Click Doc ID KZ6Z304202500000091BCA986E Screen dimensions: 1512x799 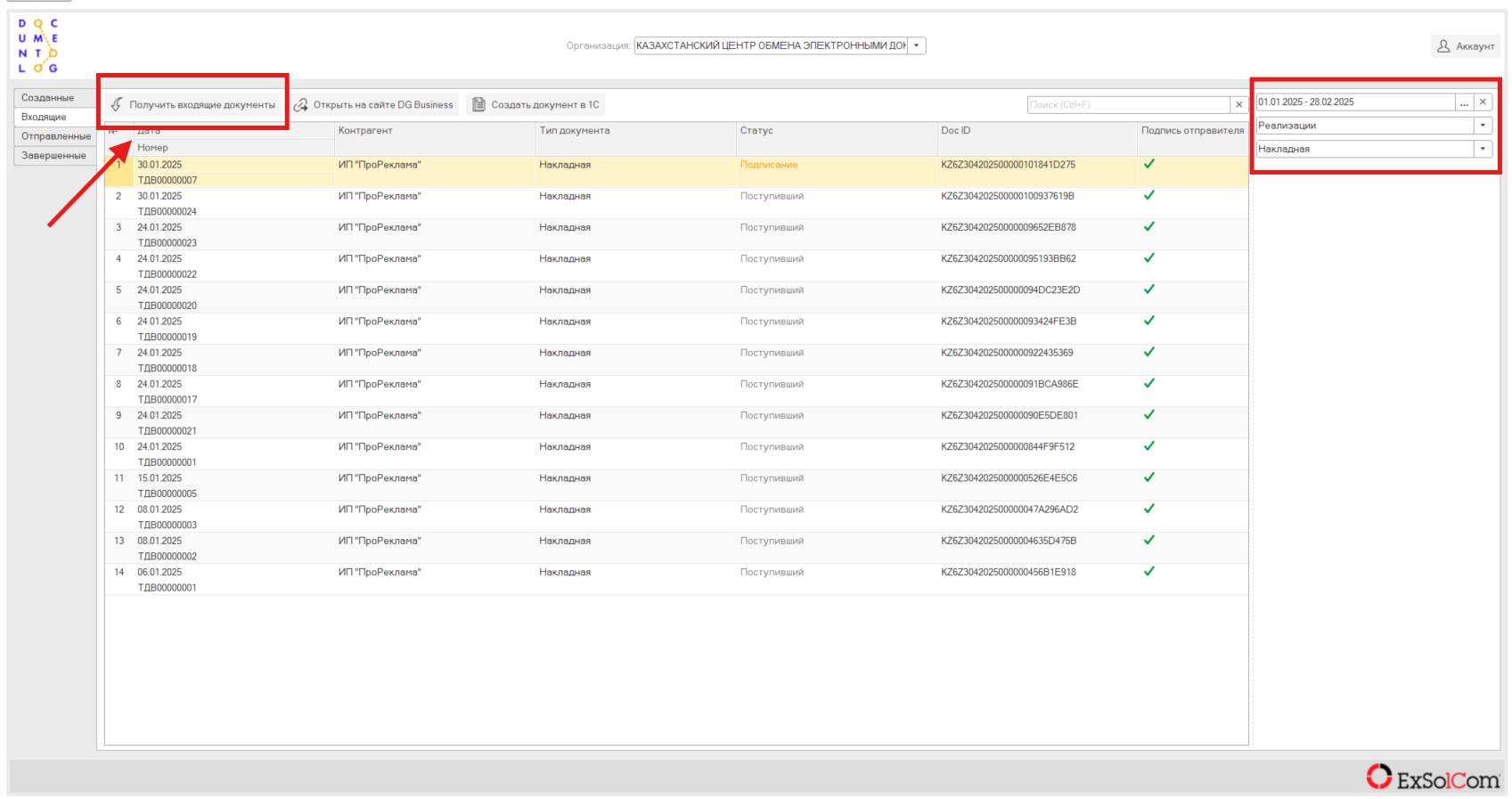(x=1009, y=384)
